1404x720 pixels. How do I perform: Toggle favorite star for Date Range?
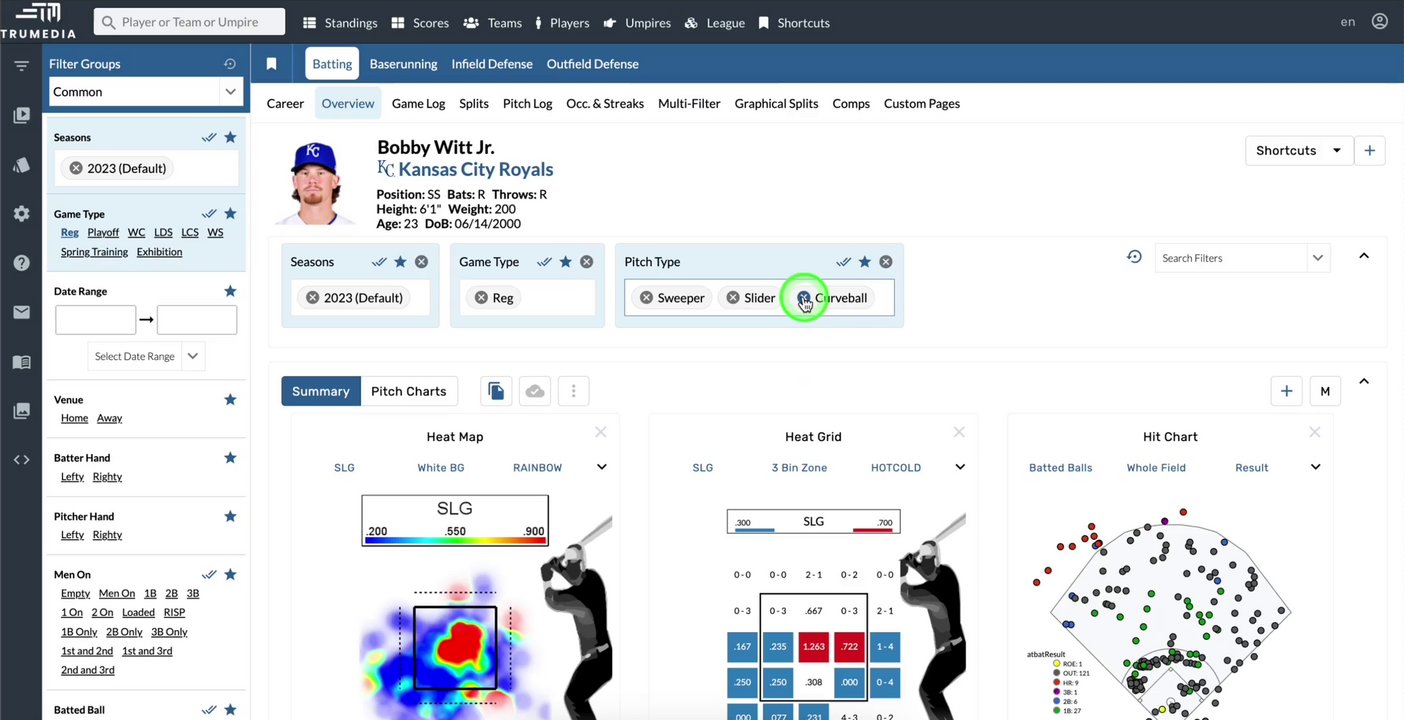point(230,291)
